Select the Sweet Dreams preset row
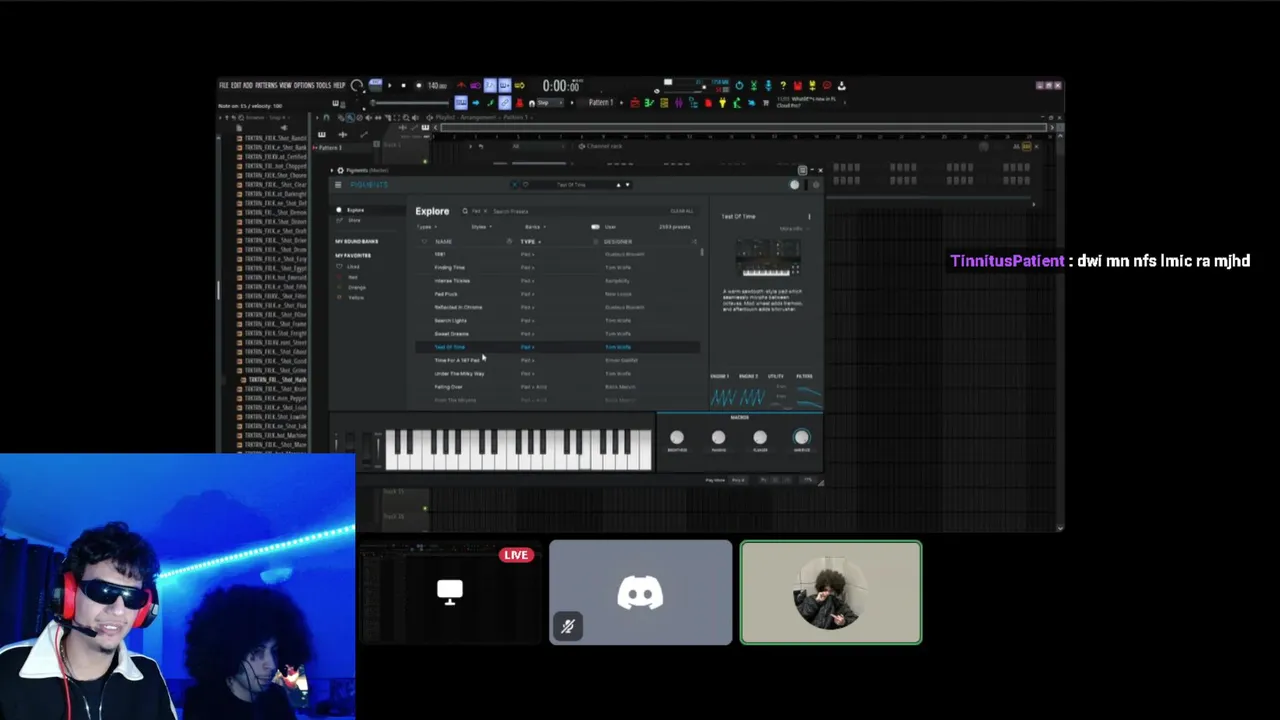 (558, 333)
